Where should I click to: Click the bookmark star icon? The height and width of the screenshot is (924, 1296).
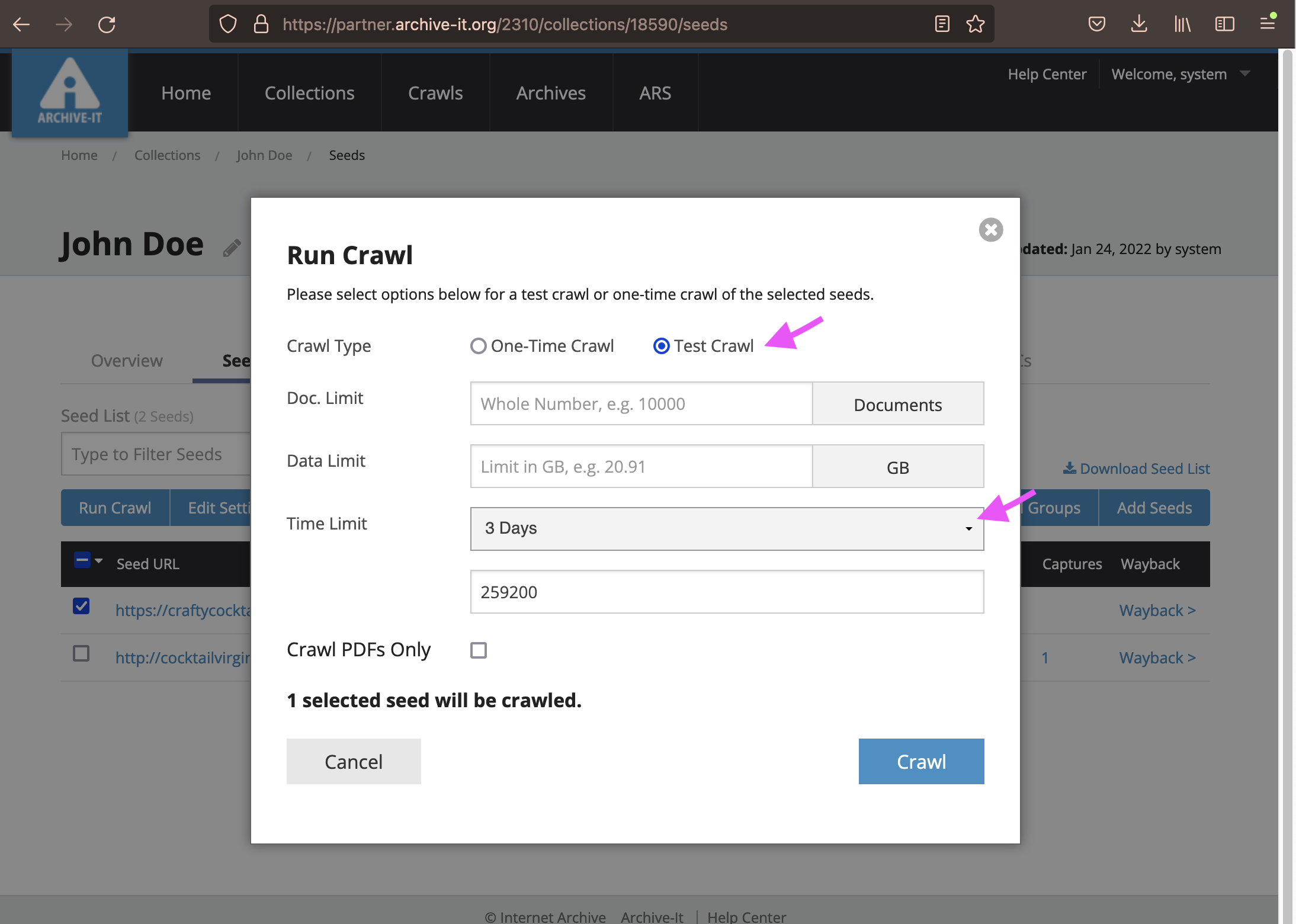[x=975, y=24]
